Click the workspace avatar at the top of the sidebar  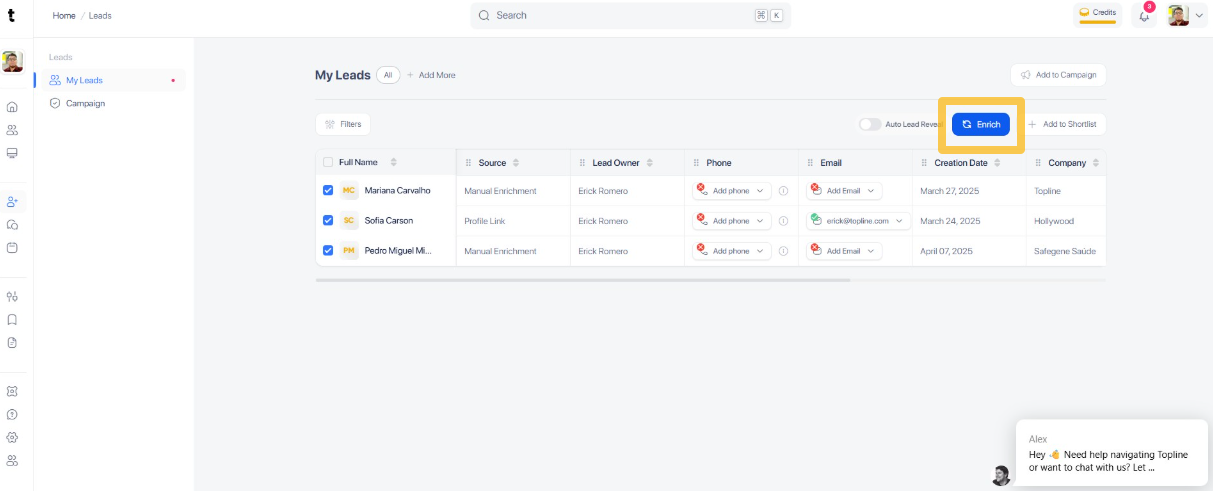click(12, 62)
